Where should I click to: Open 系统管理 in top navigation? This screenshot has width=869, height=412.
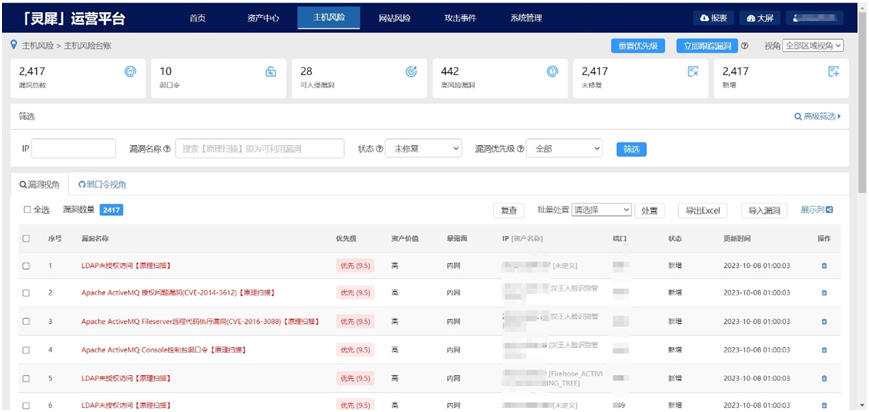pyautogui.click(x=526, y=18)
